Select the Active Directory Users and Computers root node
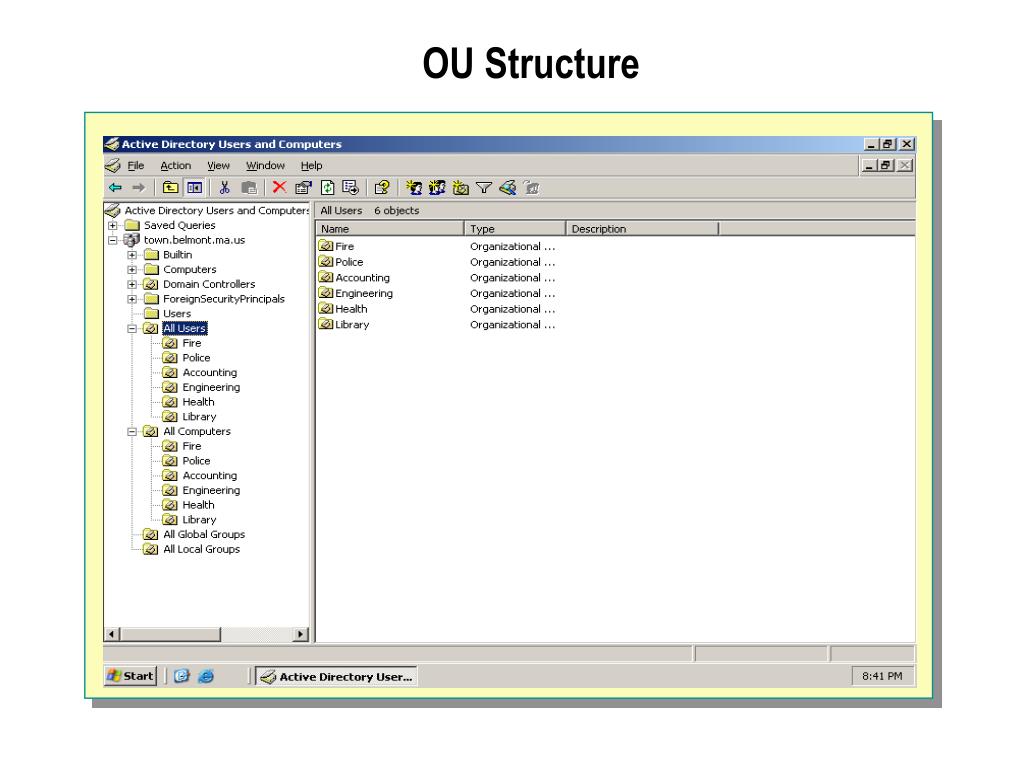 216,210
